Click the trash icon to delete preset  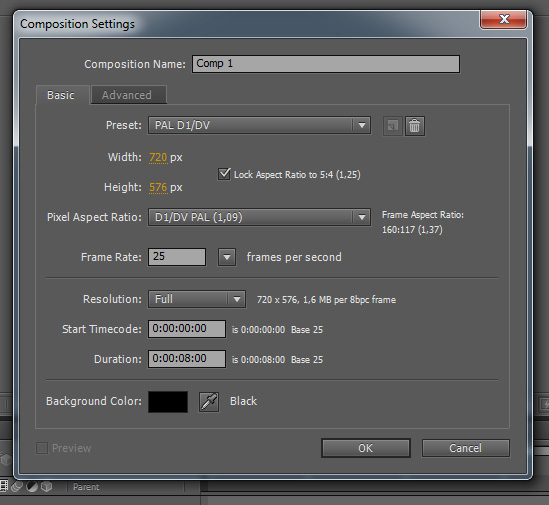(415, 126)
